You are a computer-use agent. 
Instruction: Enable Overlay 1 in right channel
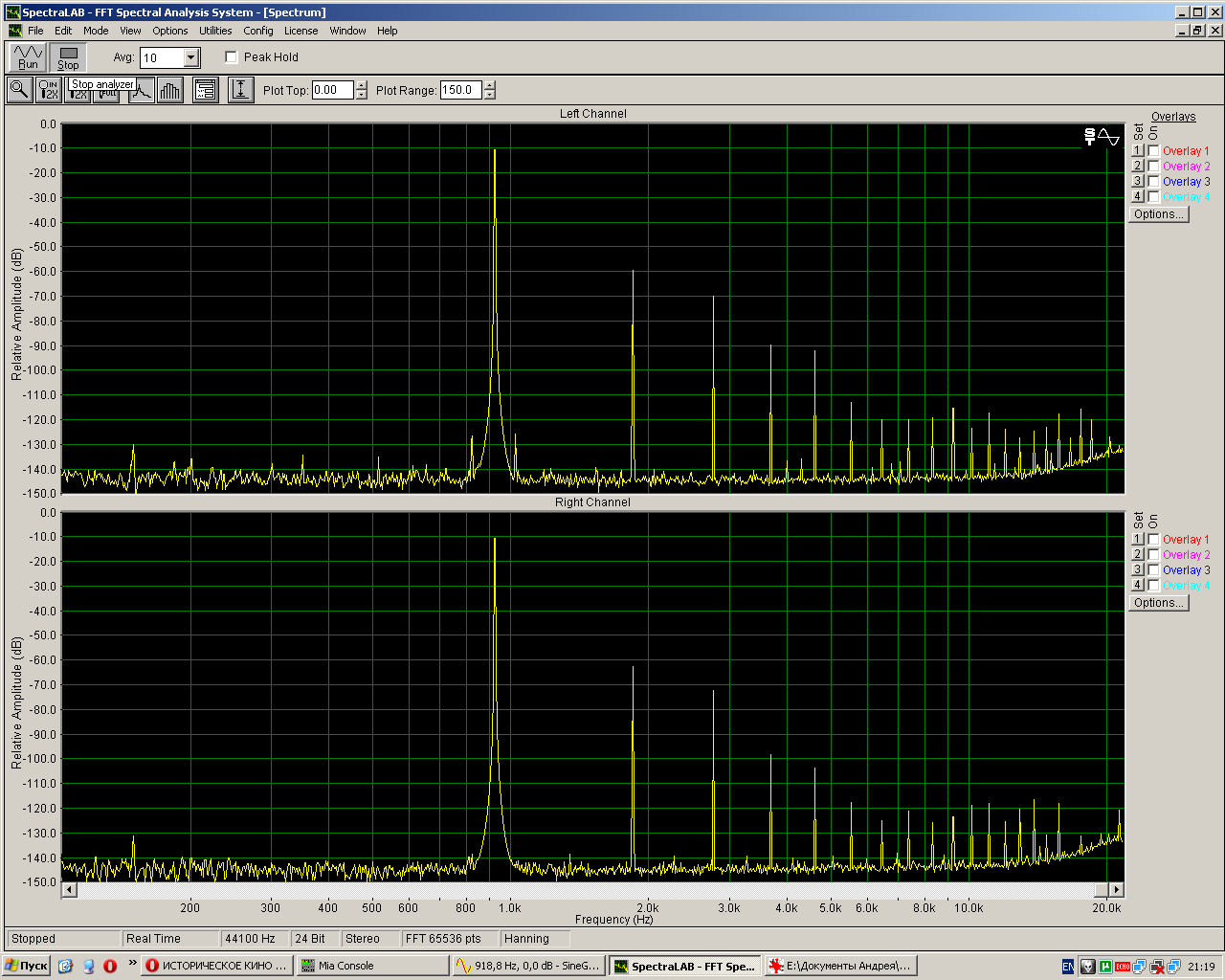point(1154,540)
